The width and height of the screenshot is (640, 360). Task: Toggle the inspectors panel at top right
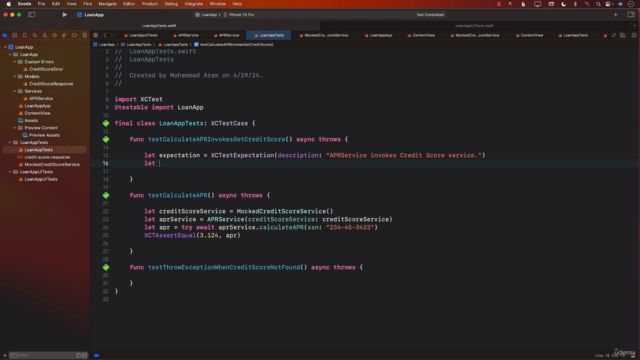[631, 15]
